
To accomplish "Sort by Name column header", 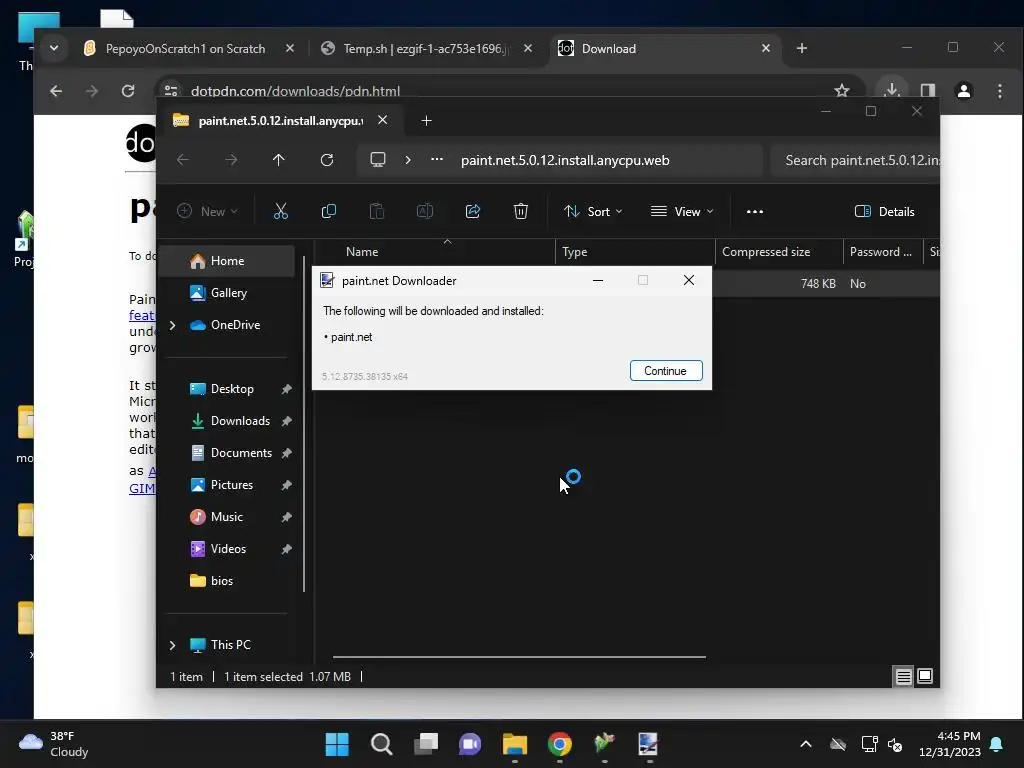I will coord(435,251).
